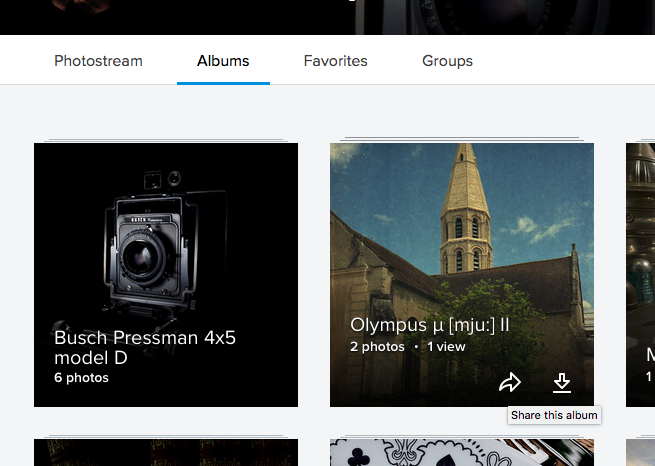This screenshot has height=466, width=655.
Task: Click the '1 view' text on Olympus album
Action: [446, 347]
